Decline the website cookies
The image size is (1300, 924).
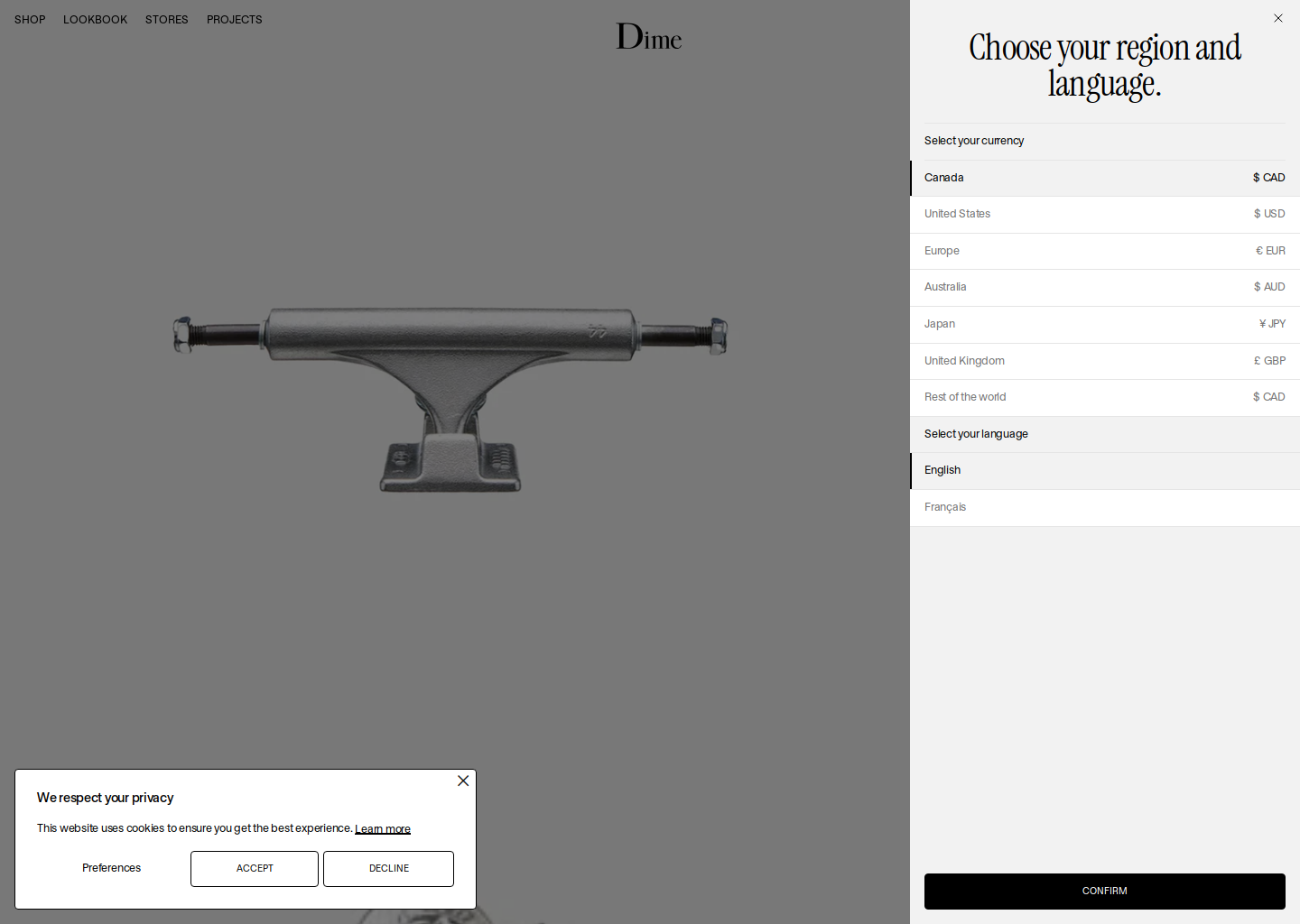click(x=388, y=868)
